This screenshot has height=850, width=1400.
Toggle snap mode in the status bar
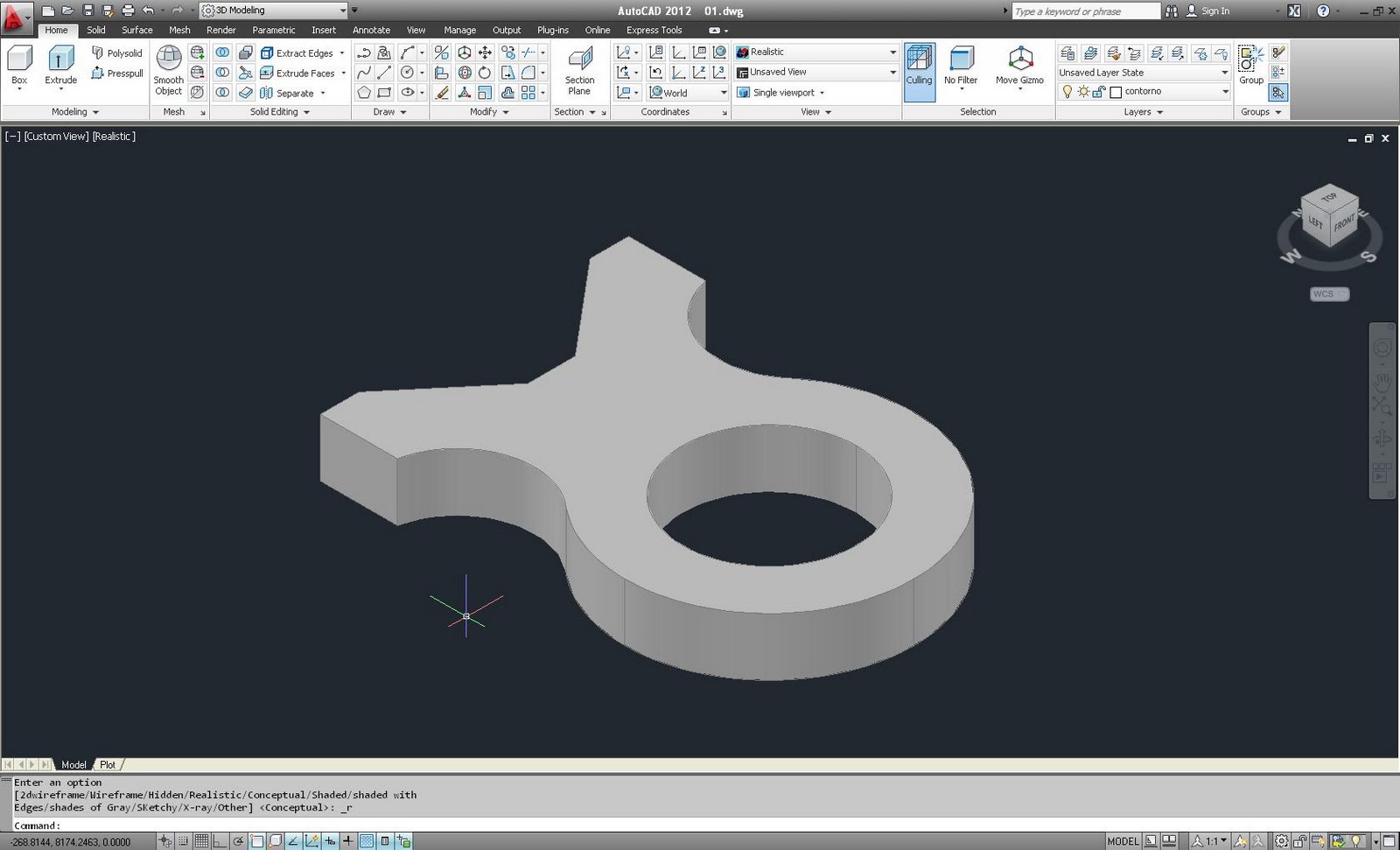[182, 839]
